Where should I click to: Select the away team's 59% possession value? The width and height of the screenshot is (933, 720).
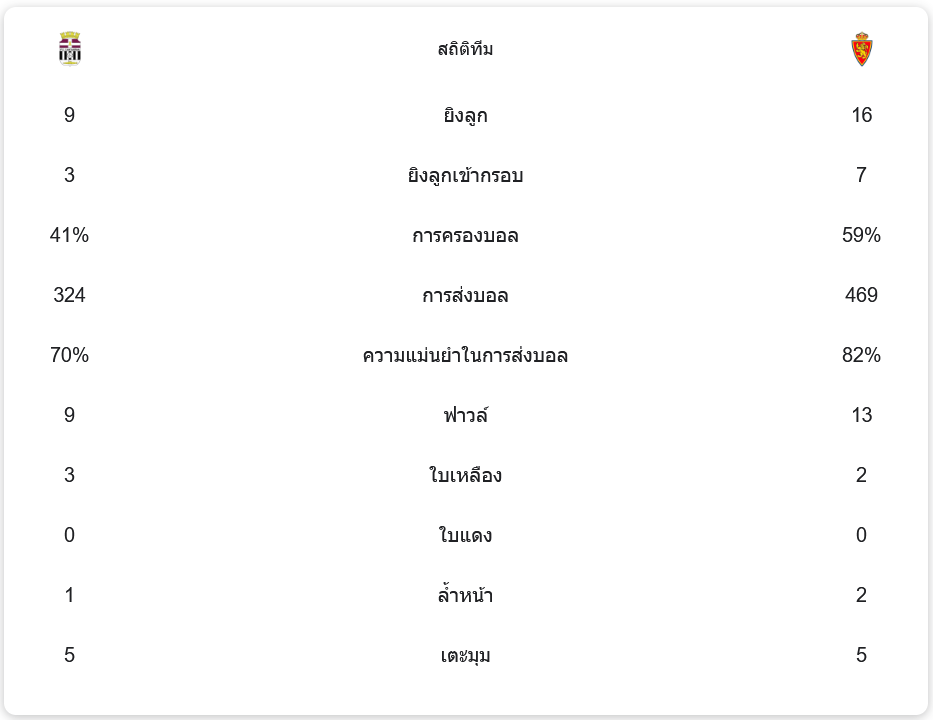coord(861,235)
